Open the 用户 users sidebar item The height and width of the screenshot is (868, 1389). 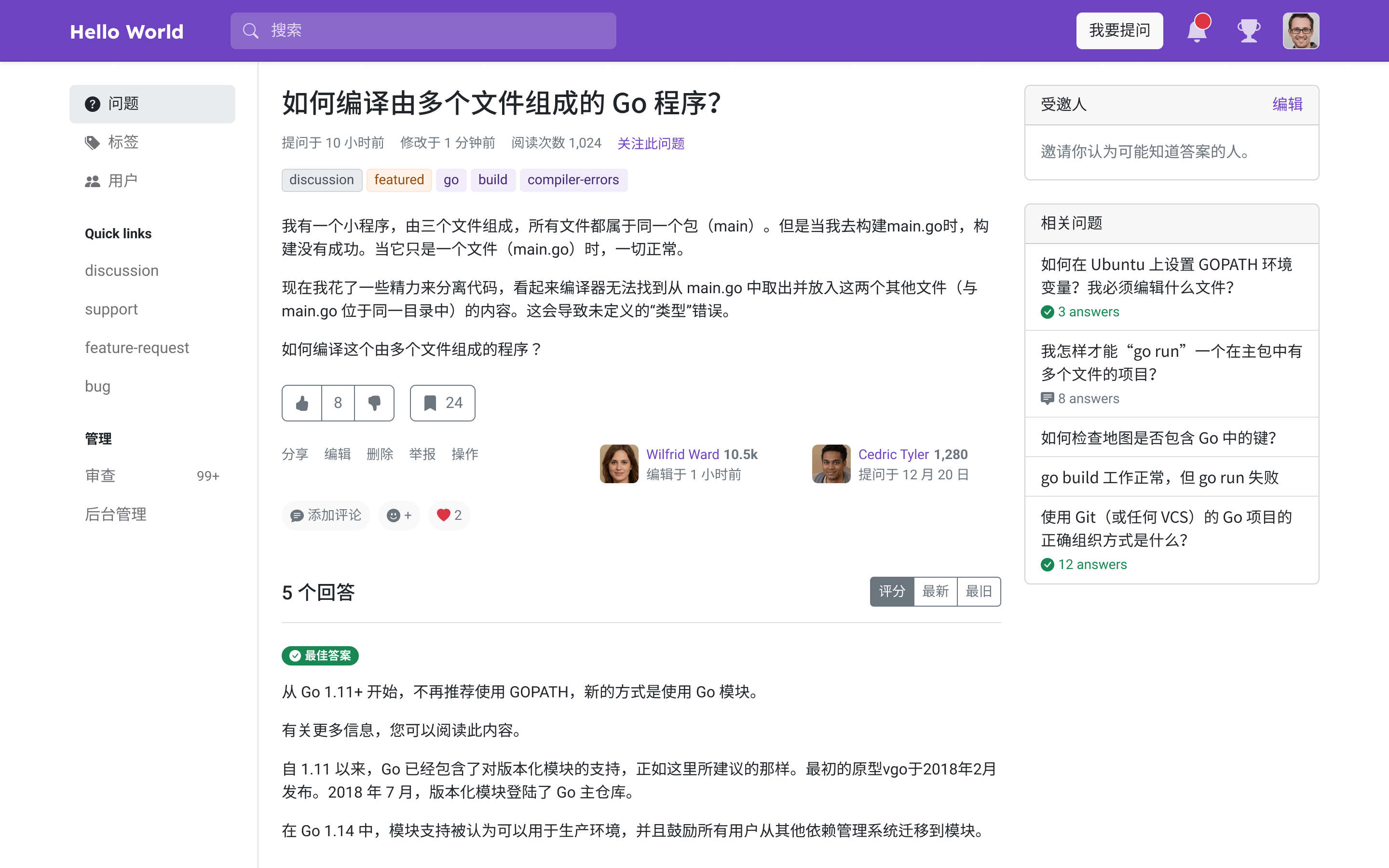(122, 181)
